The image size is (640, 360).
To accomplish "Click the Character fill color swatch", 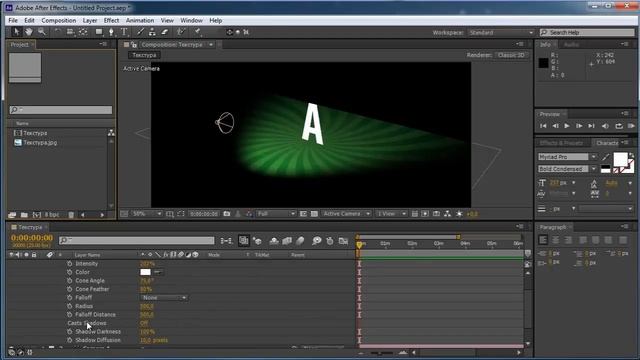I will pos(620,159).
